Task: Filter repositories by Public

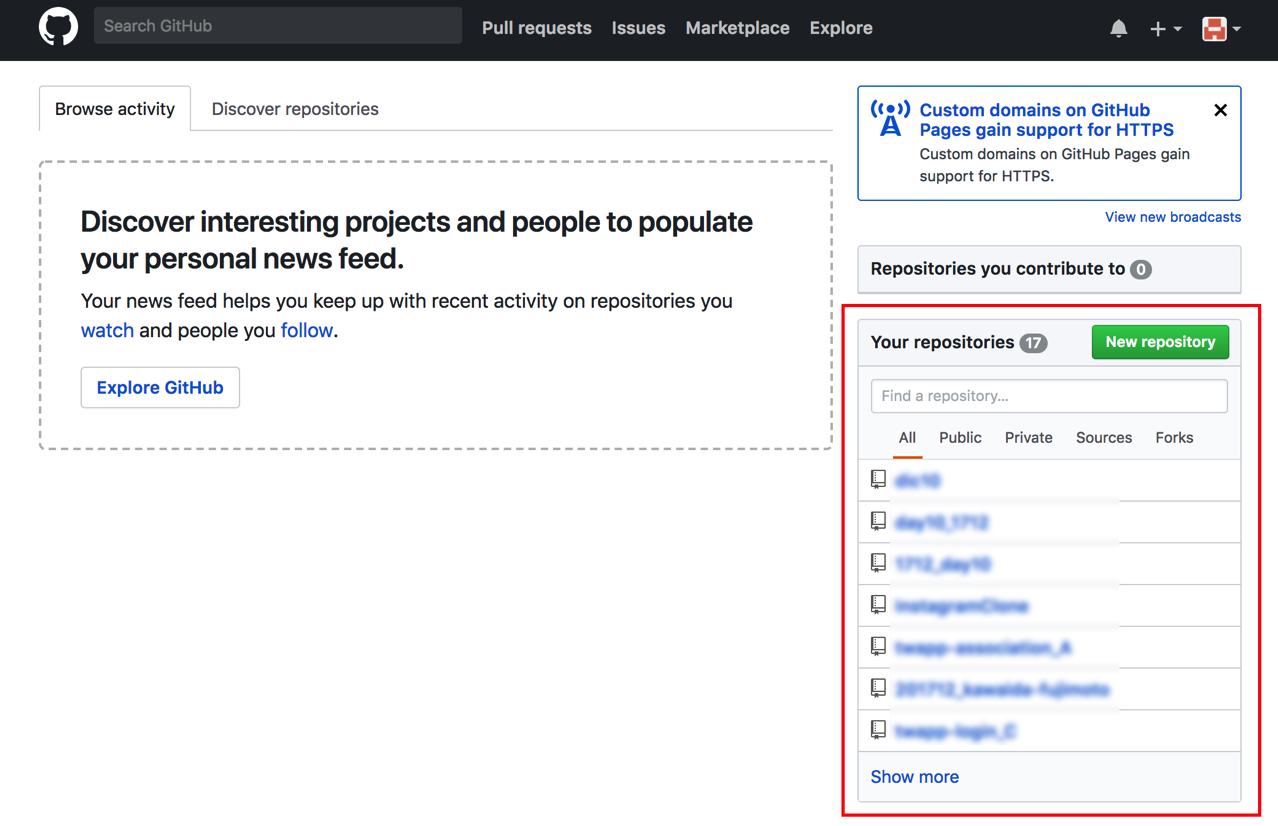Action: click(960, 438)
